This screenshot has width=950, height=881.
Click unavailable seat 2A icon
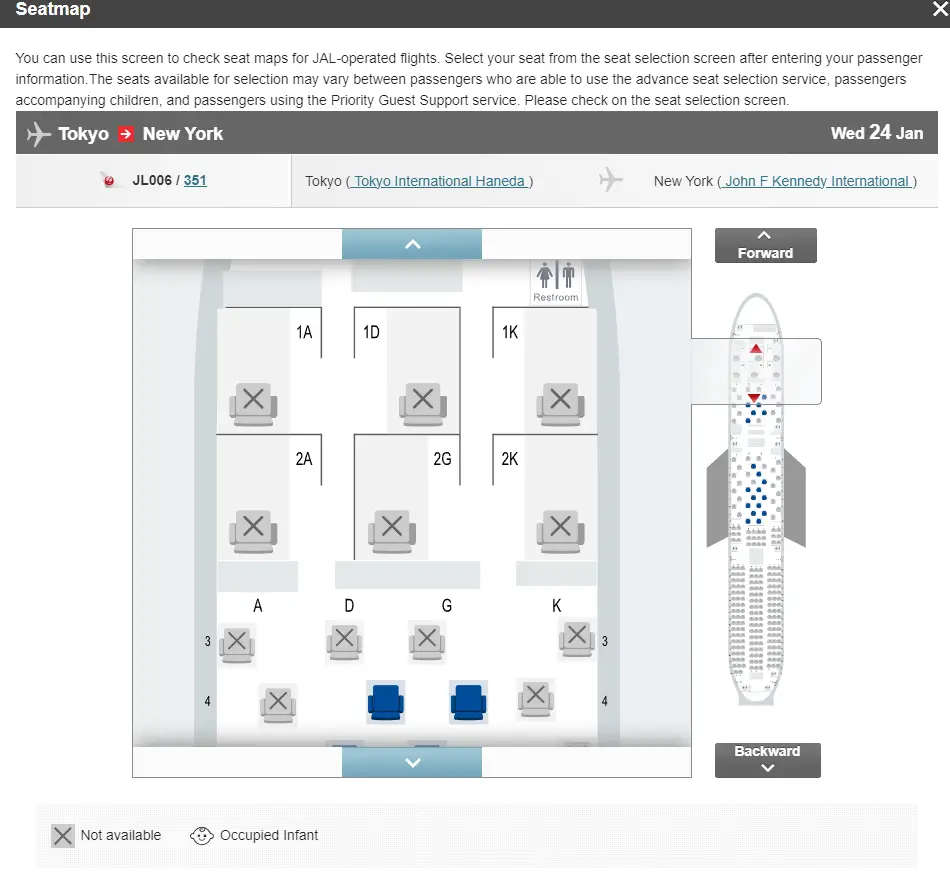click(x=253, y=528)
